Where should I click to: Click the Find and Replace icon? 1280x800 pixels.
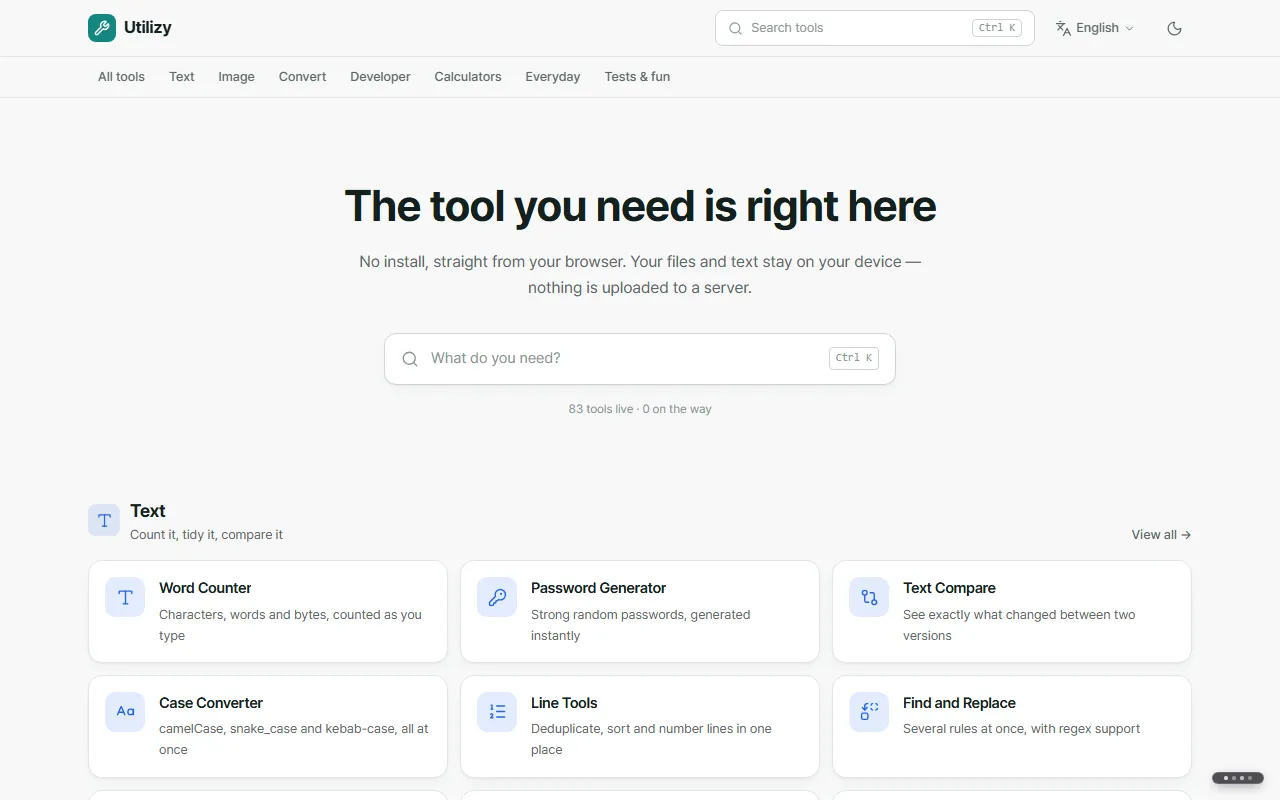coord(869,712)
